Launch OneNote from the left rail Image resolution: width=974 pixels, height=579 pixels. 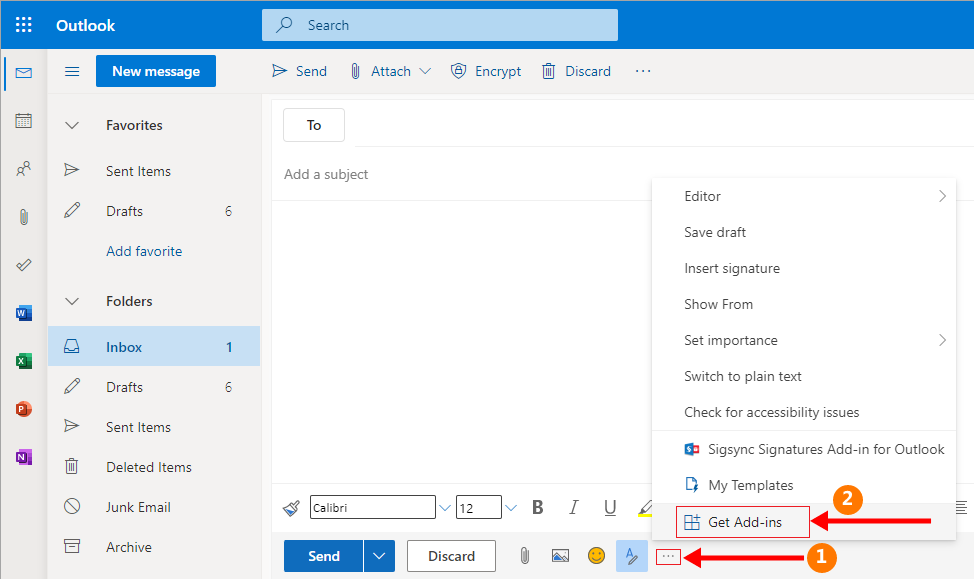tap(23, 457)
